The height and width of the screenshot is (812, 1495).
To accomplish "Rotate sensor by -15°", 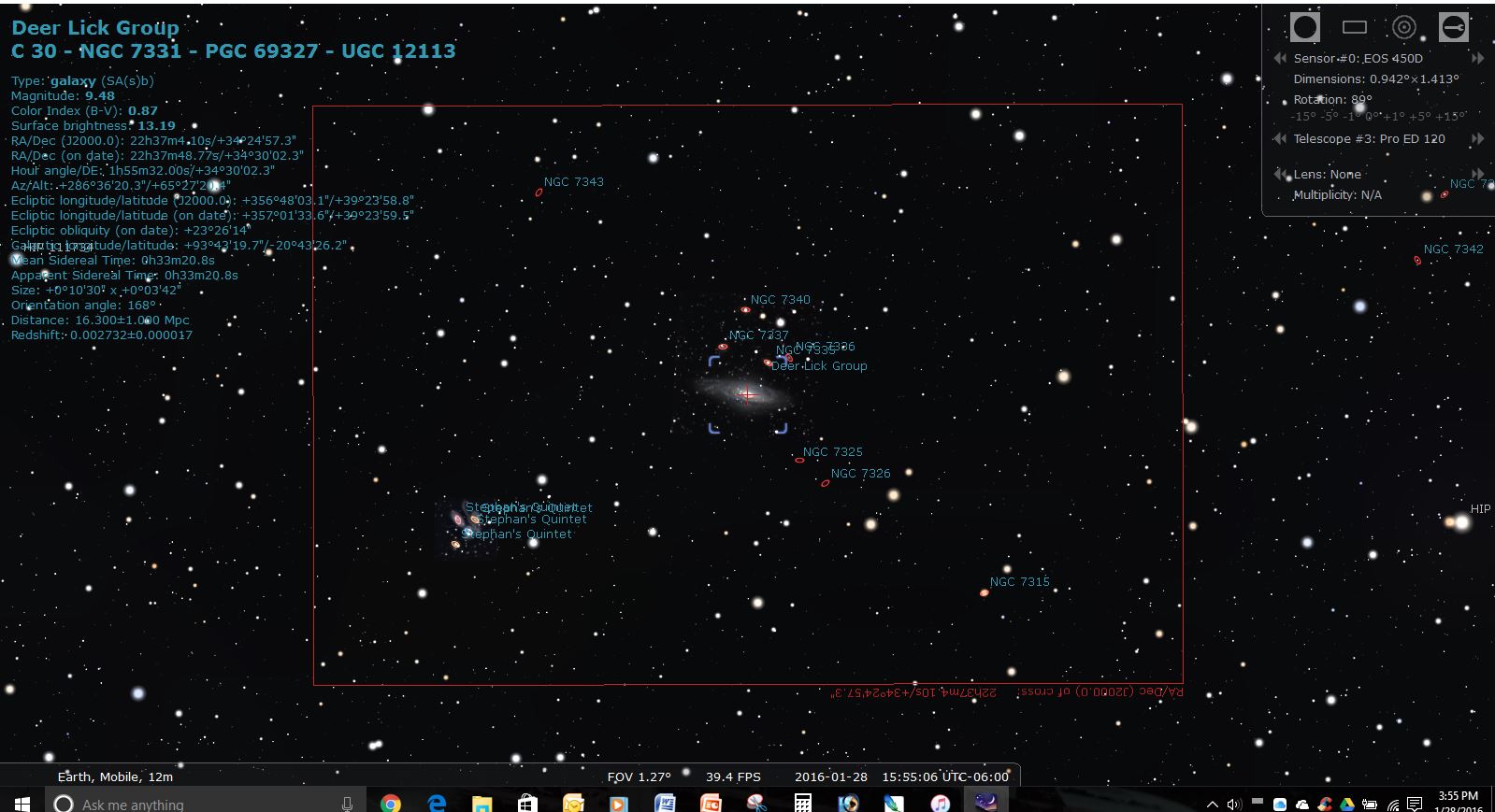I will [x=1302, y=117].
